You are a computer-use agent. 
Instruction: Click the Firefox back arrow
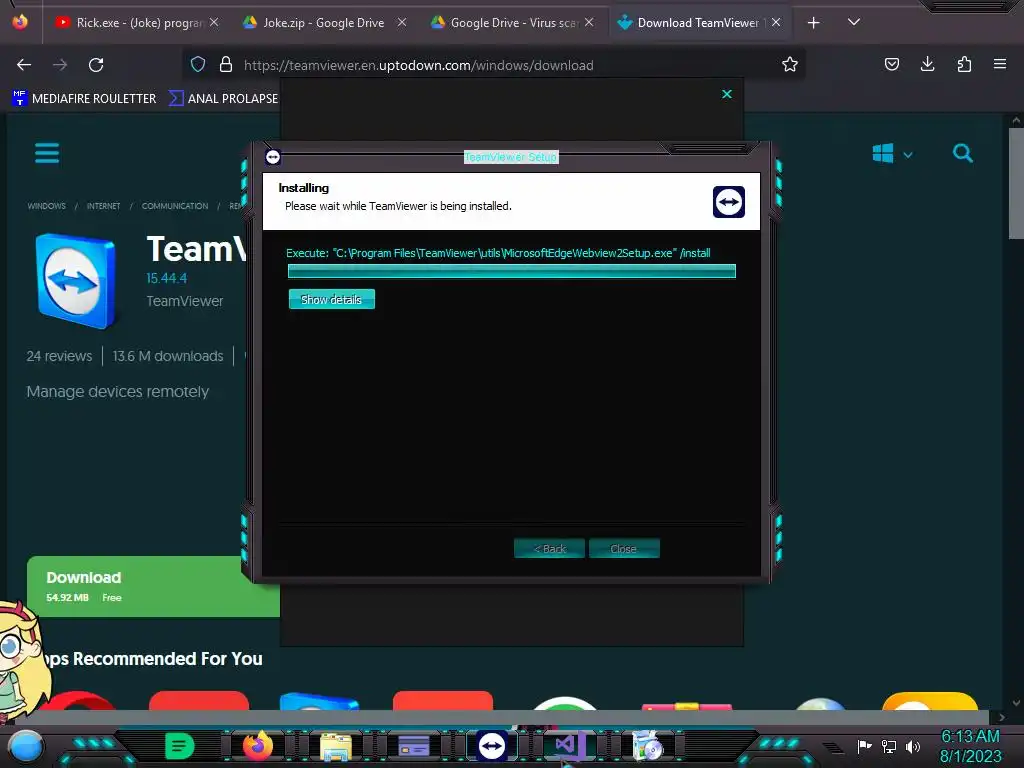(x=24, y=65)
